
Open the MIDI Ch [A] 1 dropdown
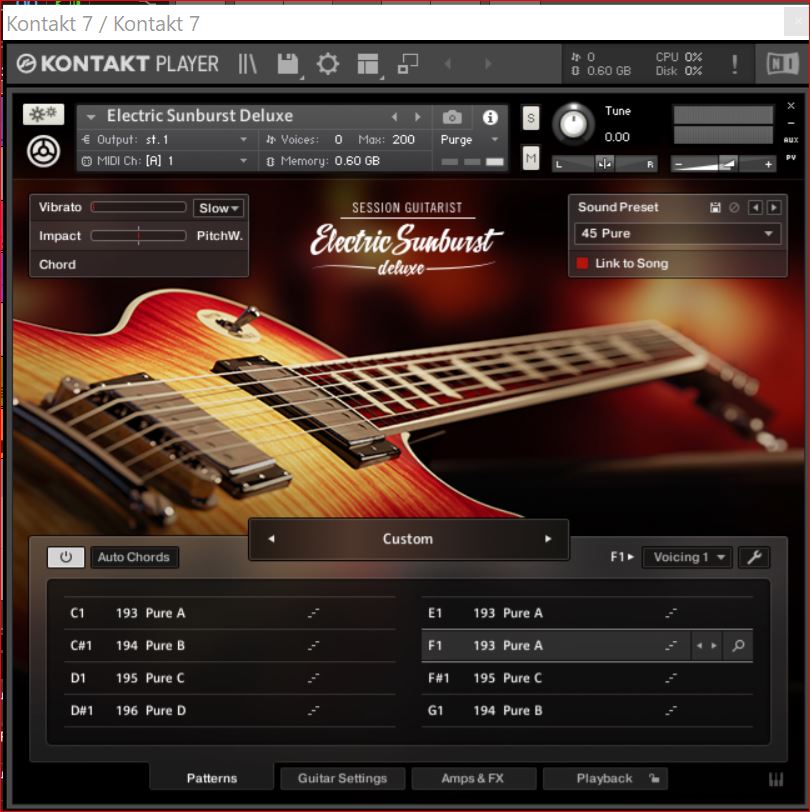(x=165, y=161)
